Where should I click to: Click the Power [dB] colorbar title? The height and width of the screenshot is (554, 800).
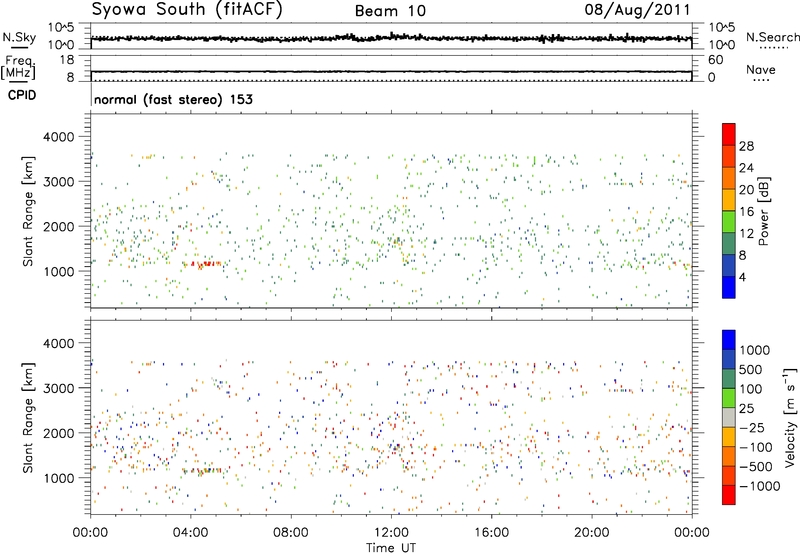pyautogui.click(x=763, y=211)
